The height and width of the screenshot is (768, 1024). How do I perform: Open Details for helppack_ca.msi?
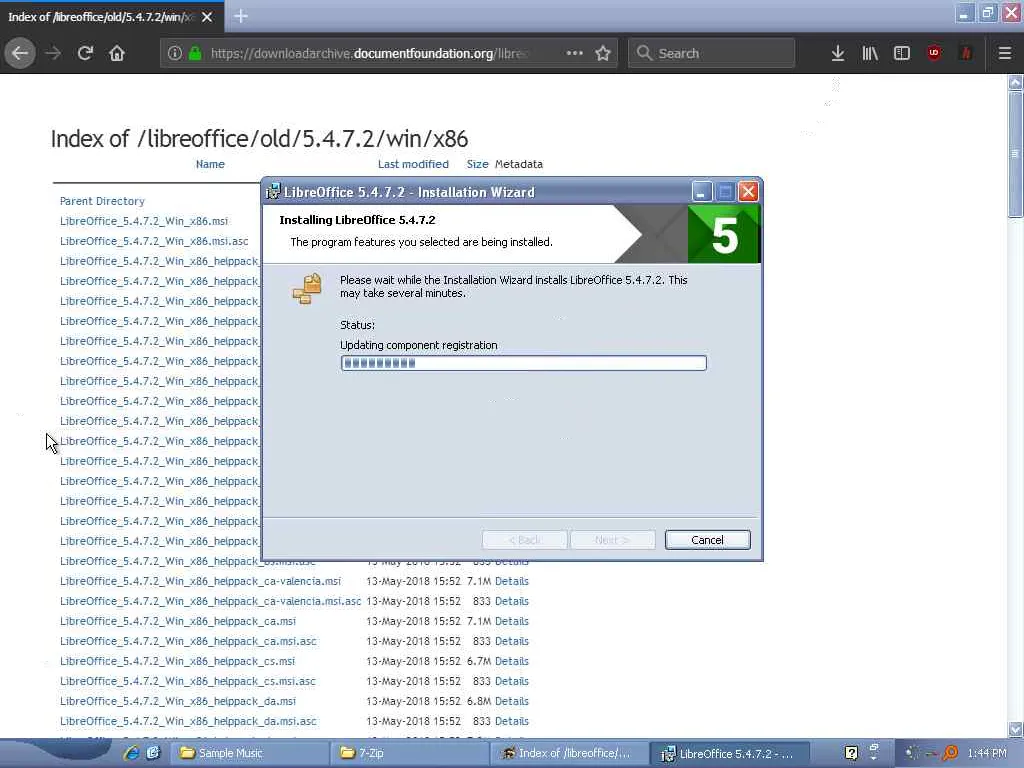[511, 621]
